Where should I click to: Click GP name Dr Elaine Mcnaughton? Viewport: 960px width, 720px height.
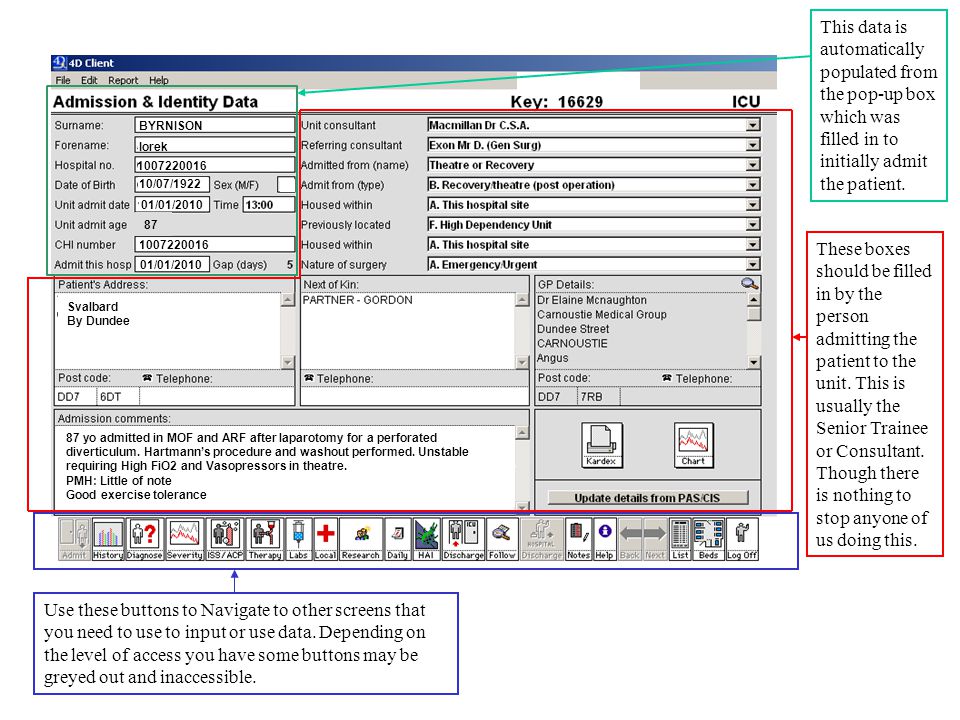pos(591,300)
